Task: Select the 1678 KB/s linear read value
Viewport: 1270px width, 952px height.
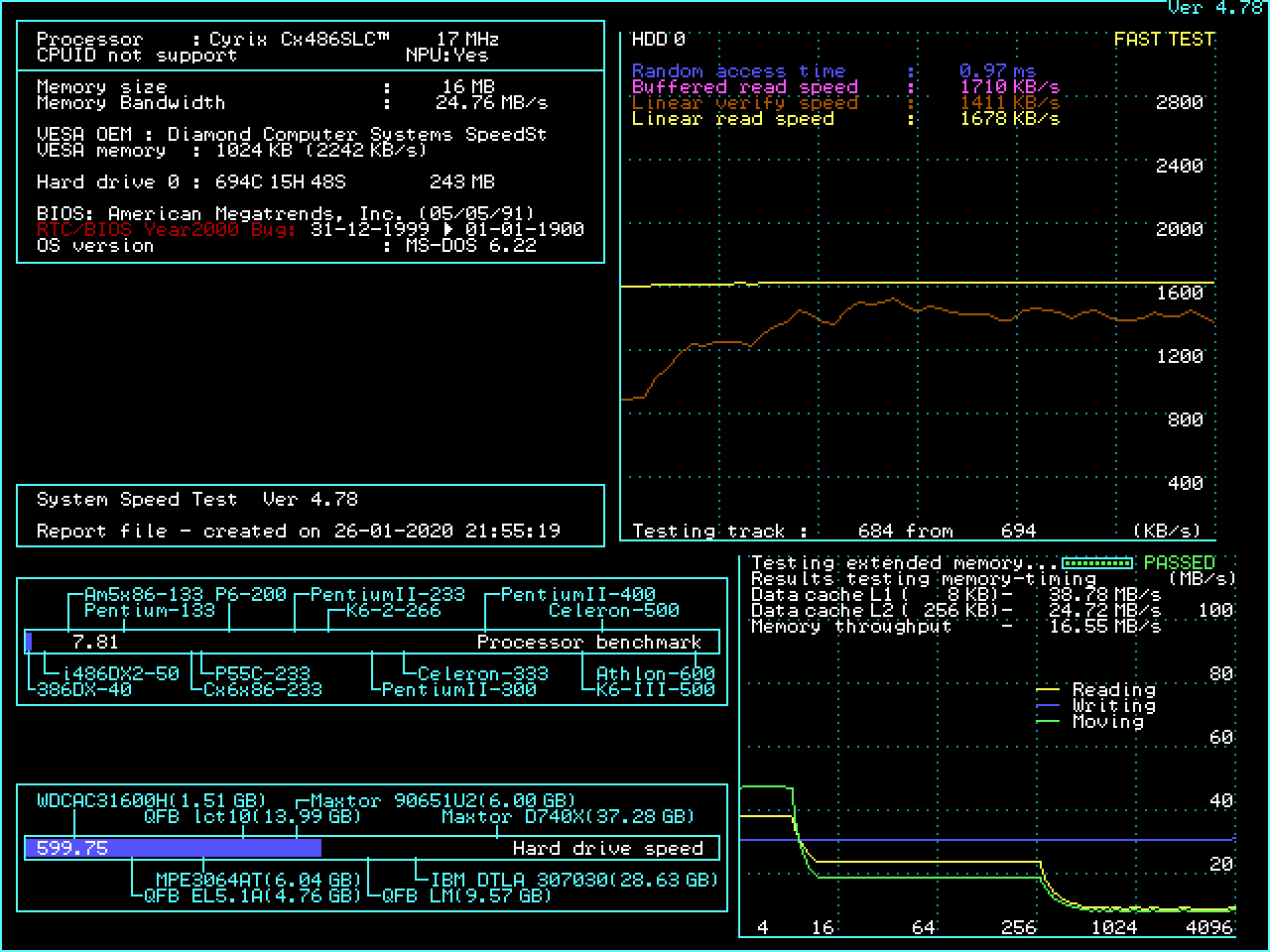Action: tap(1009, 119)
